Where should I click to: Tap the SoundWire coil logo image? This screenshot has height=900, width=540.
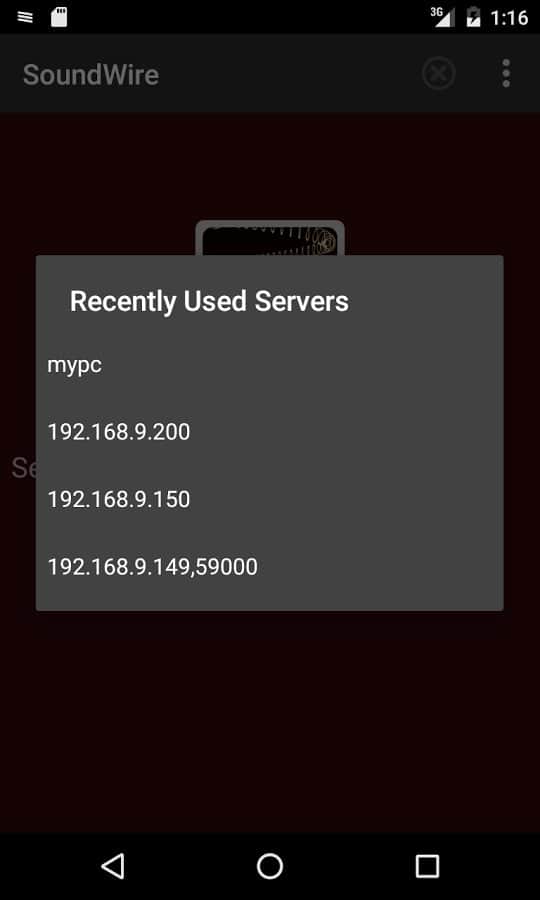coord(270,238)
